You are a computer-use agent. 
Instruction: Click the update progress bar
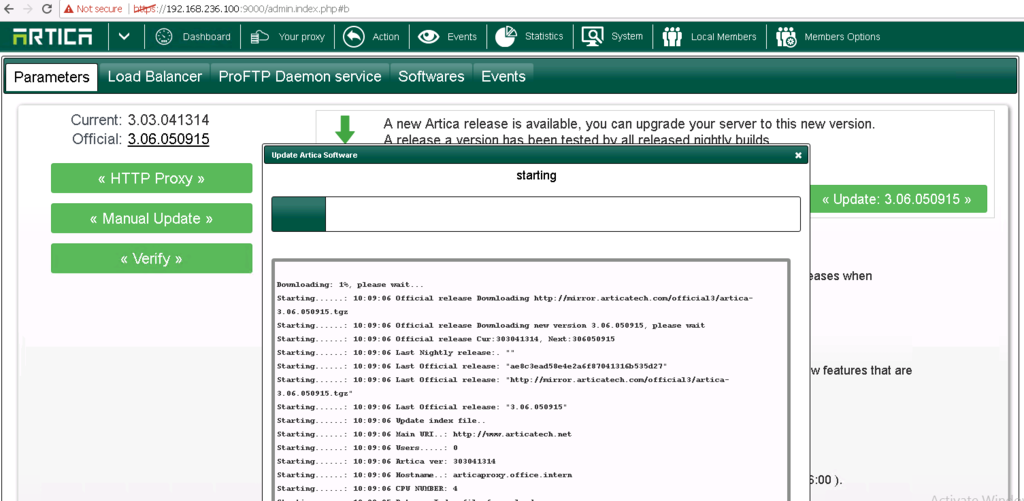coord(536,214)
